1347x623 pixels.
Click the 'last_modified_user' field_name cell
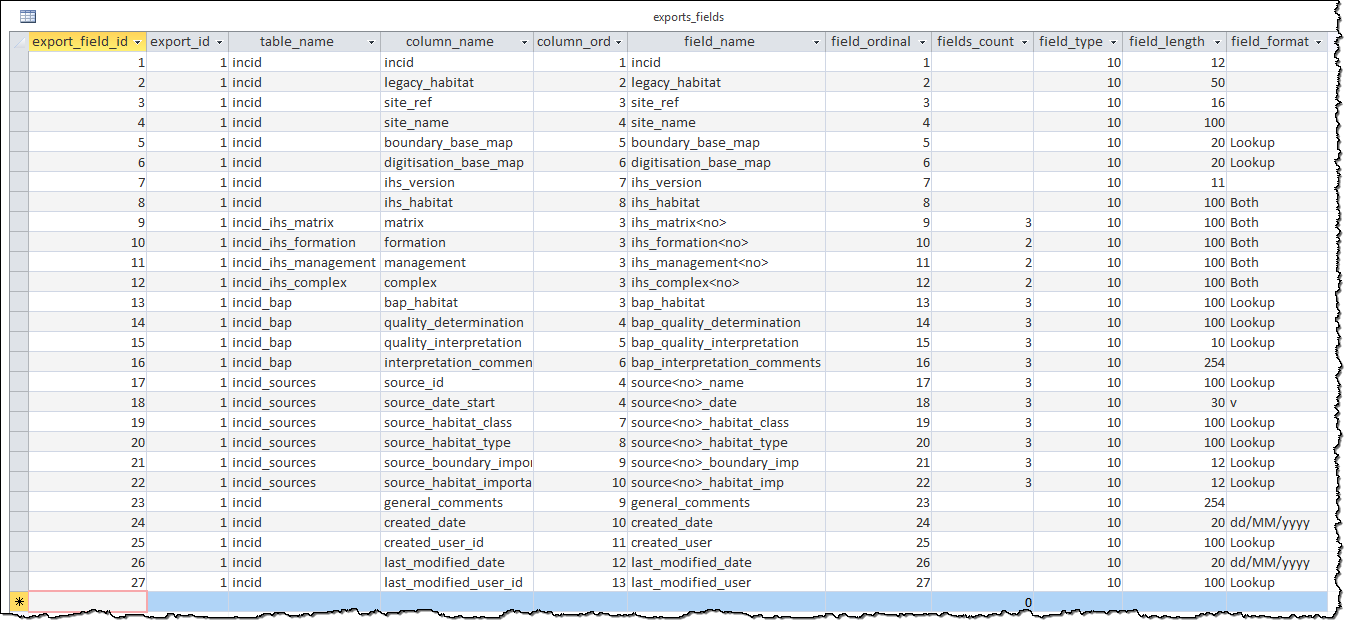(x=727, y=582)
